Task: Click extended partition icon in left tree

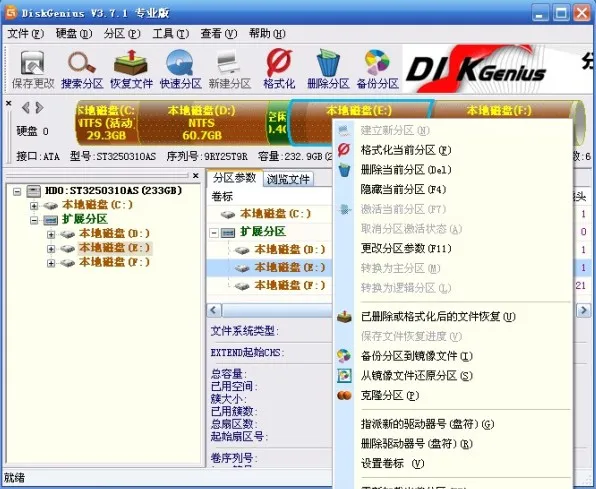Action: pyautogui.click(x=51, y=220)
